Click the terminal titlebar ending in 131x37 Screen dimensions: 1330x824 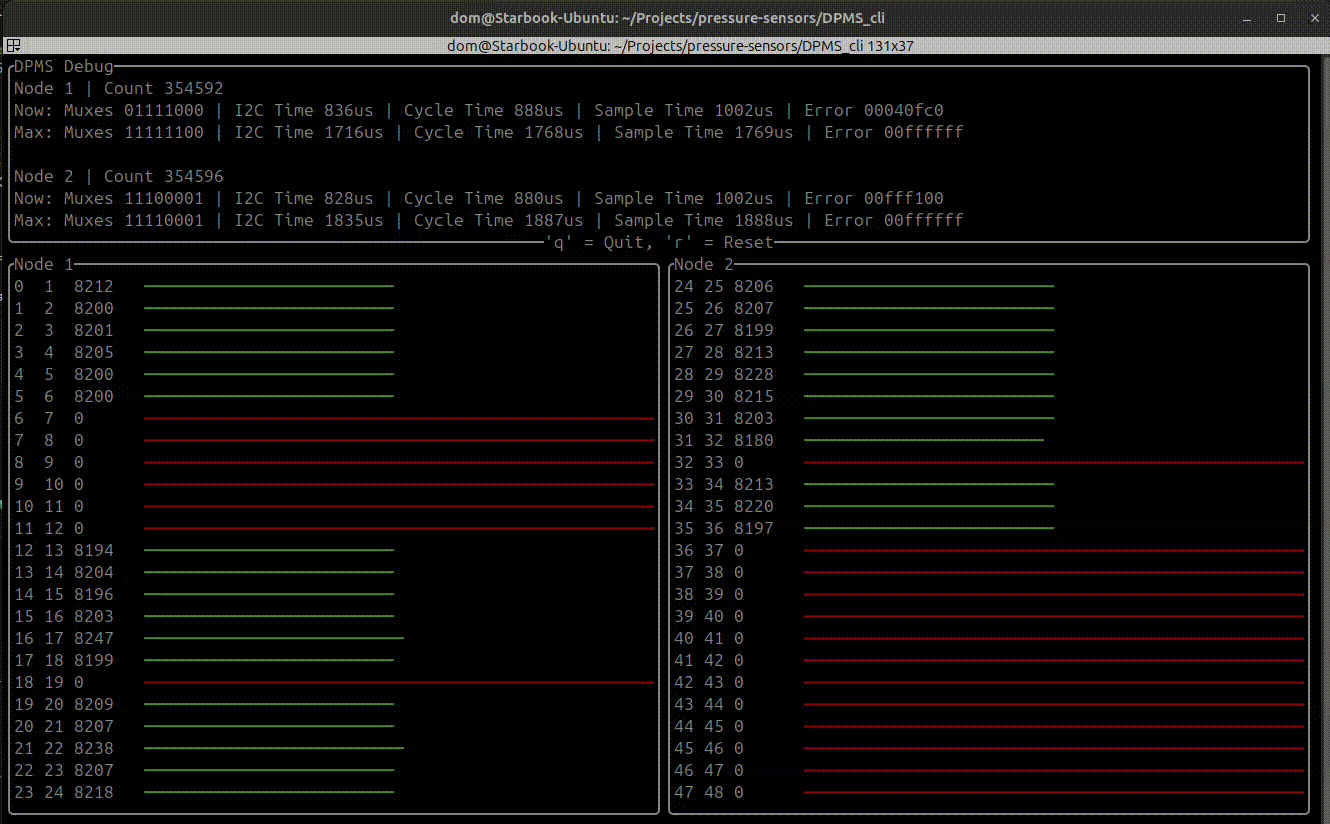(x=680, y=46)
